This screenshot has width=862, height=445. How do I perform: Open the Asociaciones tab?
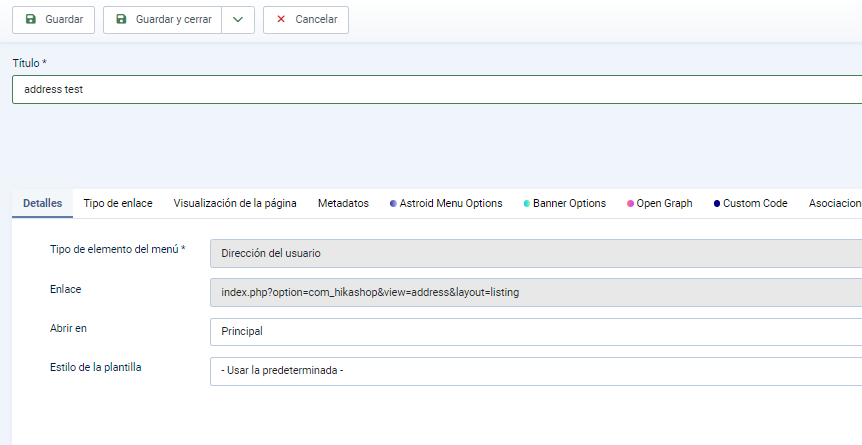[835, 203]
